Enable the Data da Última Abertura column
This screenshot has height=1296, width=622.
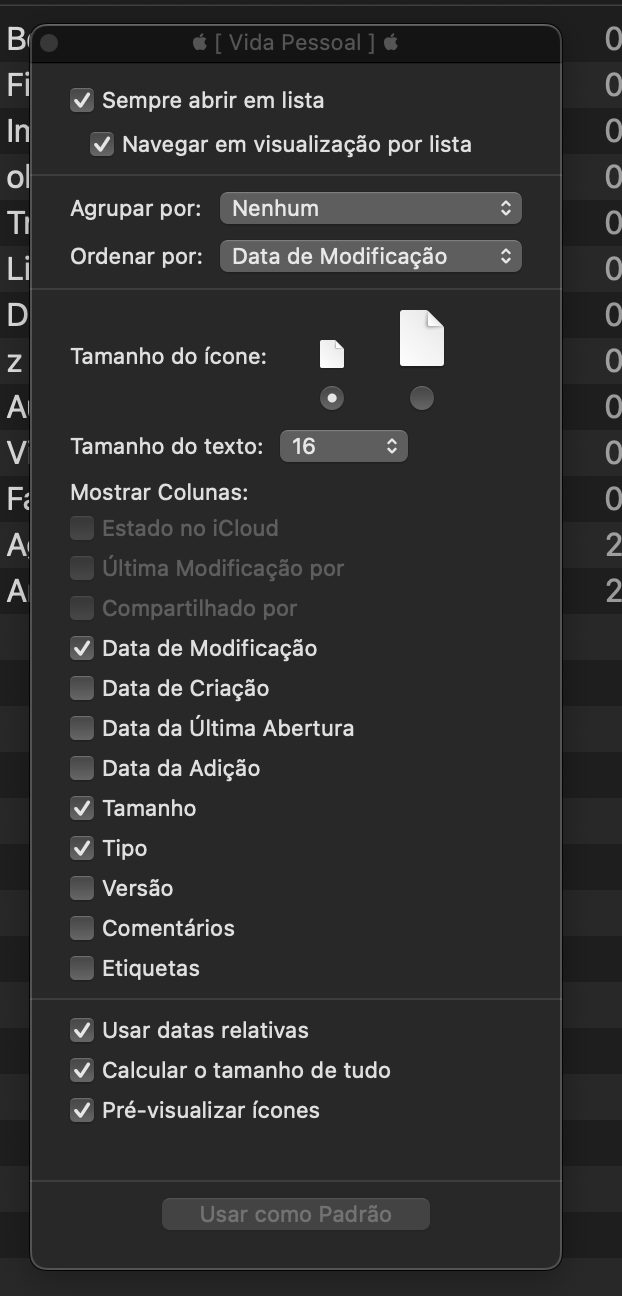pyautogui.click(x=82, y=728)
